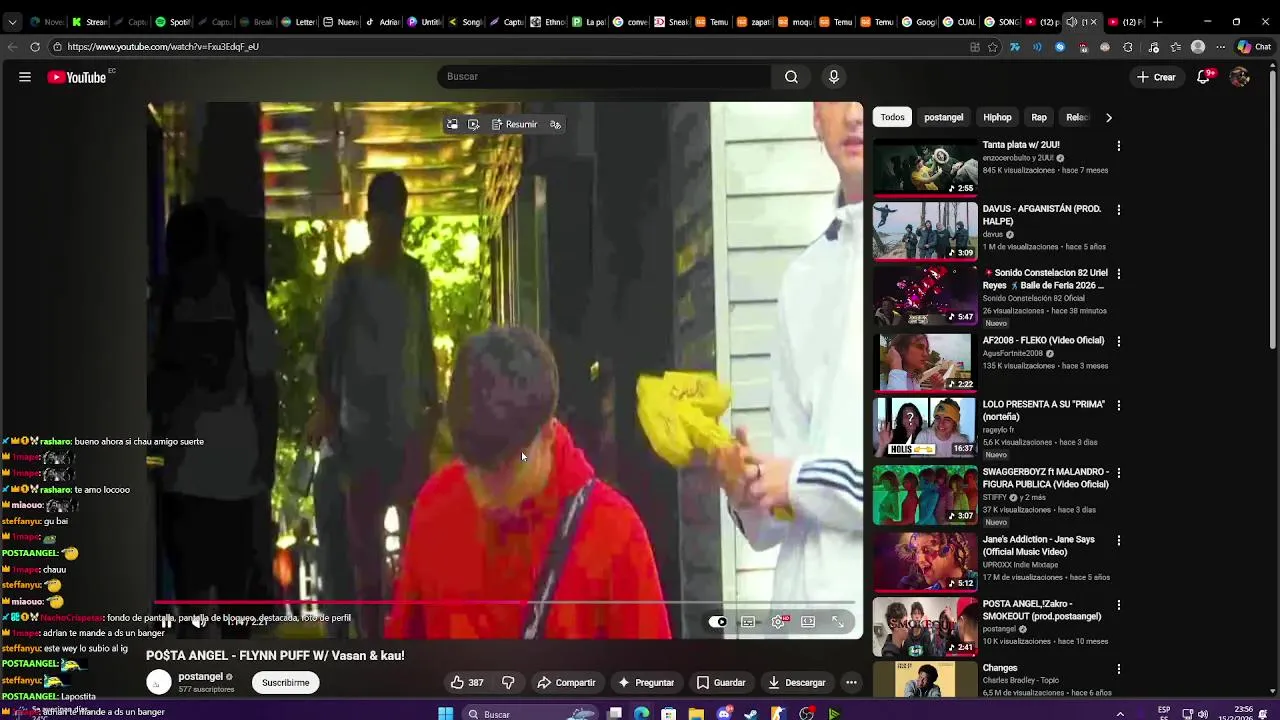Viewport: 1280px width, 720px height.
Task: Click Resumir button over the video
Action: pos(514,124)
